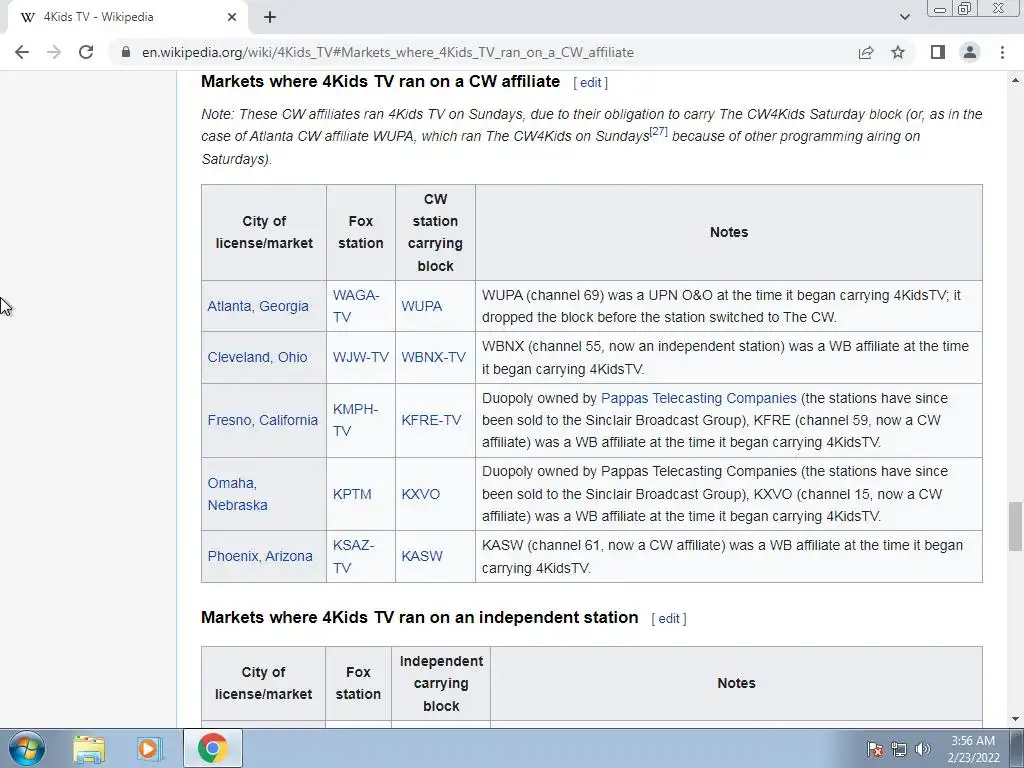
Task: Select the heading 'Markets where 4Kids TV ran on a CW affiliate'
Action: coord(381,82)
